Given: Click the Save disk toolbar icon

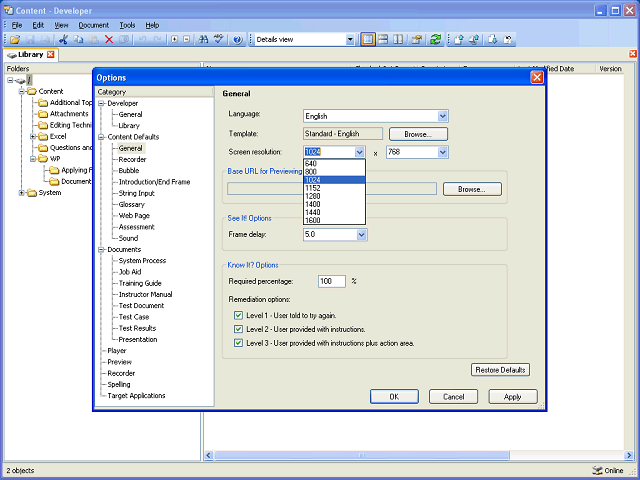Looking at the screenshot, I should pyautogui.click(x=30, y=40).
